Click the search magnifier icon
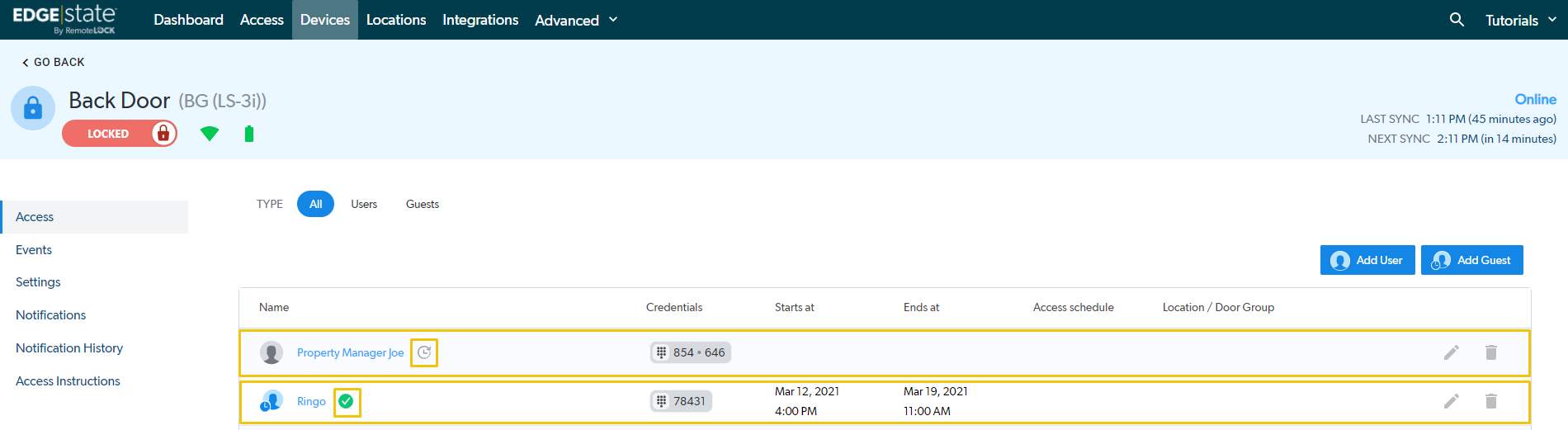The image size is (1568, 430). (x=1457, y=19)
